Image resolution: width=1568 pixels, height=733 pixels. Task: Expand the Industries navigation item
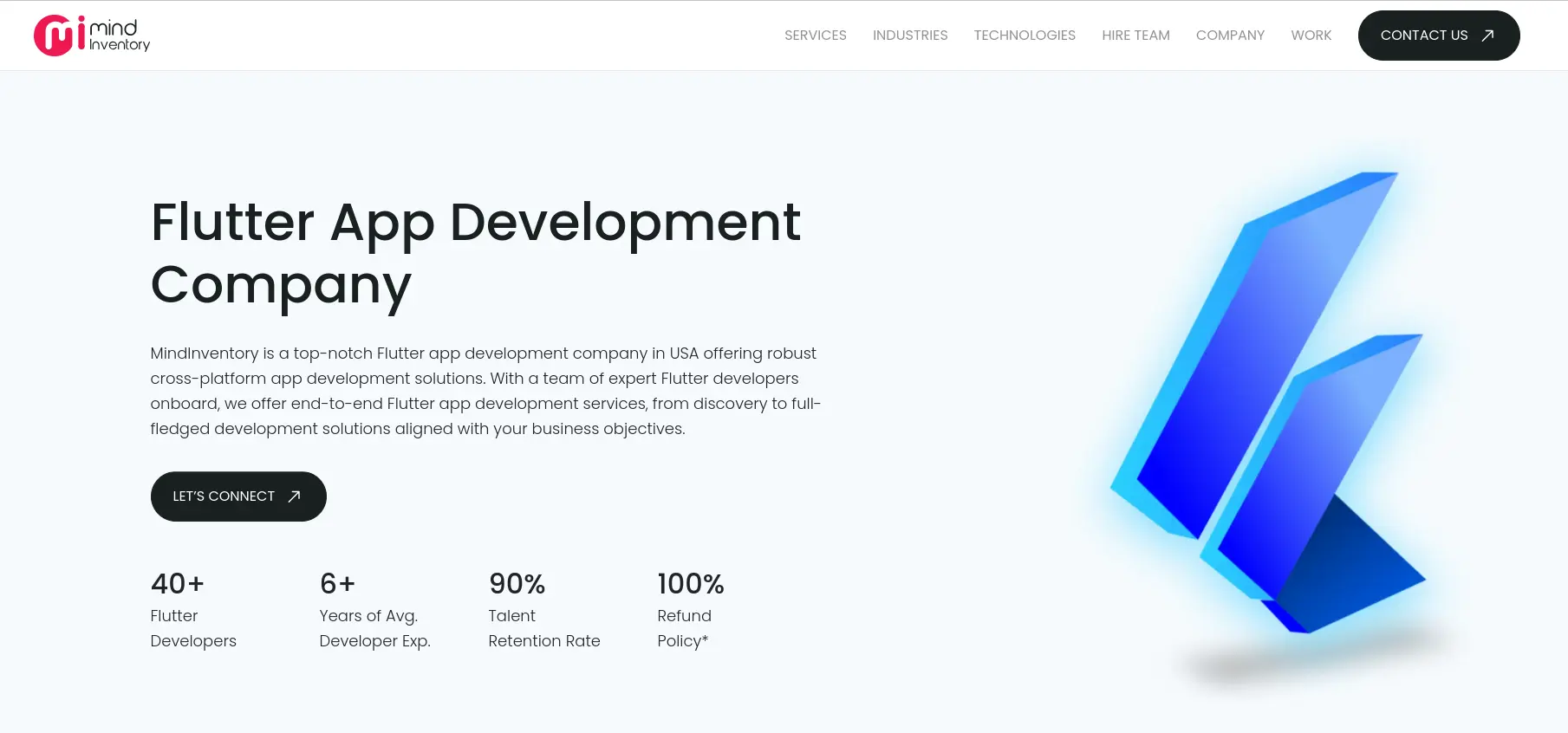click(909, 36)
